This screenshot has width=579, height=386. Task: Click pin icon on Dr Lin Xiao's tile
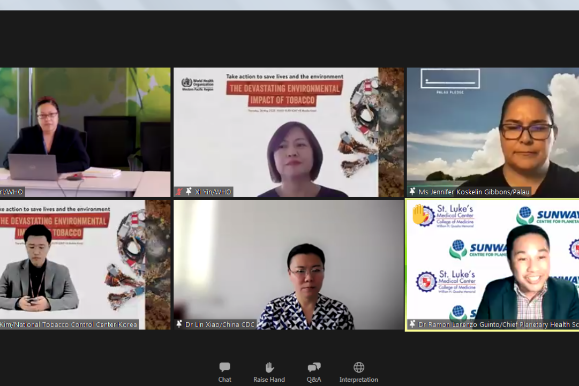179,324
